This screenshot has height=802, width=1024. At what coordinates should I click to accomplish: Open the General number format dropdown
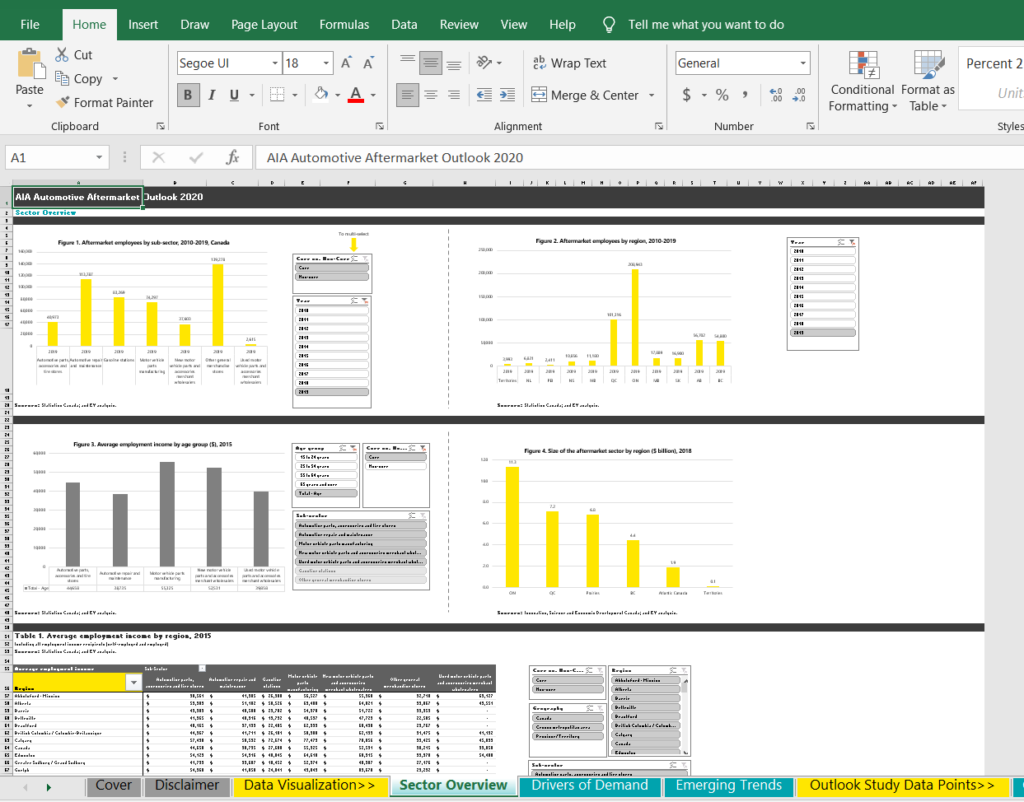pyautogui.click(x=803, y=63)
